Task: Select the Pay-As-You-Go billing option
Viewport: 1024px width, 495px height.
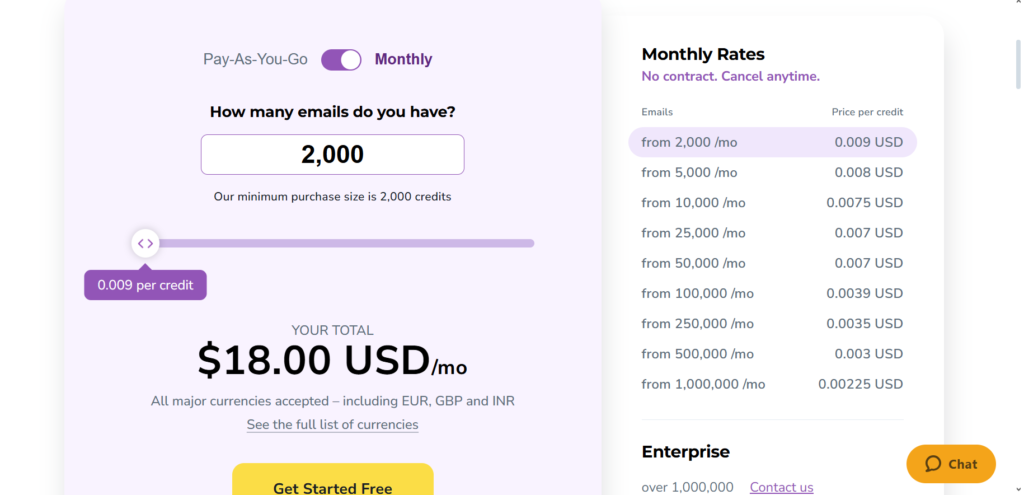Action: tap(255, 59)
